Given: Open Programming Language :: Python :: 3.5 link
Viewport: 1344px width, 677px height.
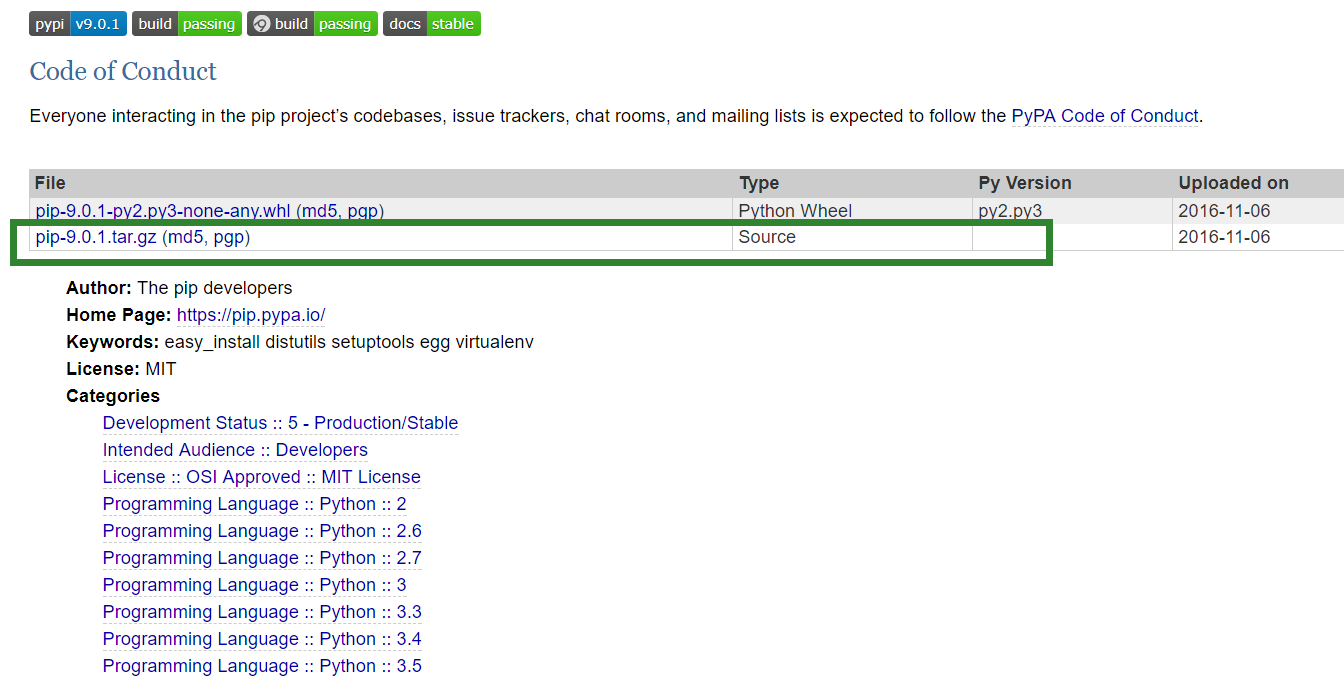Looking at the screenshot, I should pos(262,666).
